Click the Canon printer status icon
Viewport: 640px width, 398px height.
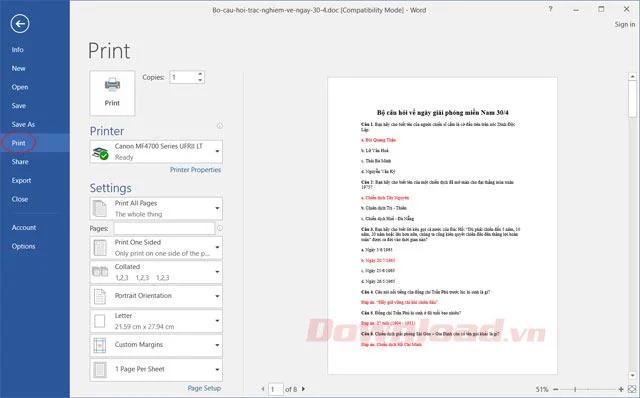(100, 153)
